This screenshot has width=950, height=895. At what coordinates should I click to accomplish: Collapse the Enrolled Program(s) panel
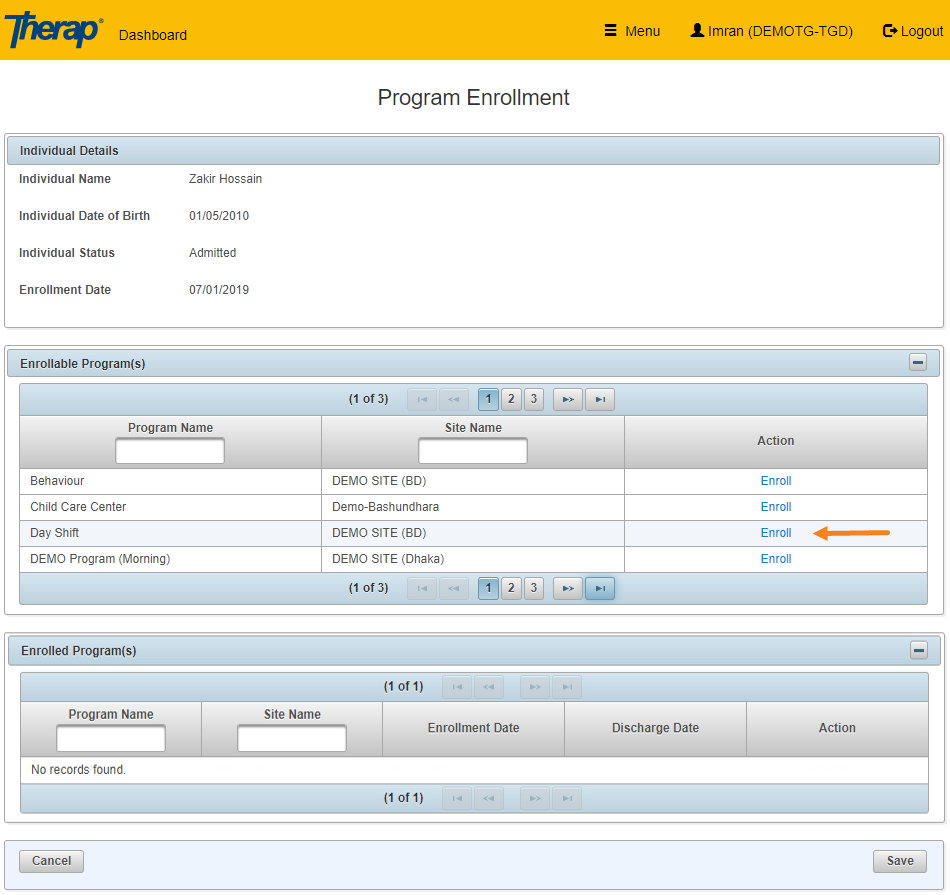(x=919, y=650)
